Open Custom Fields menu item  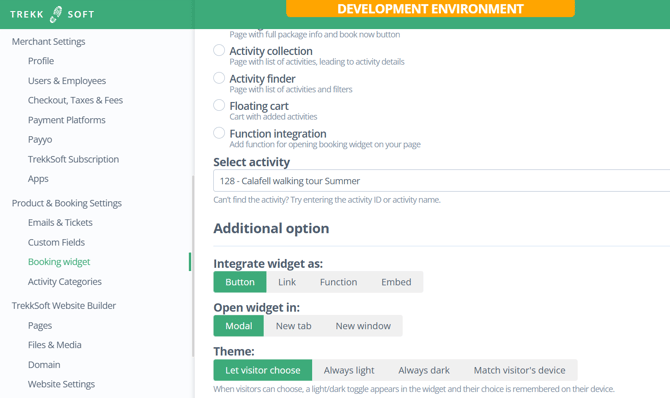click(56, 242)
